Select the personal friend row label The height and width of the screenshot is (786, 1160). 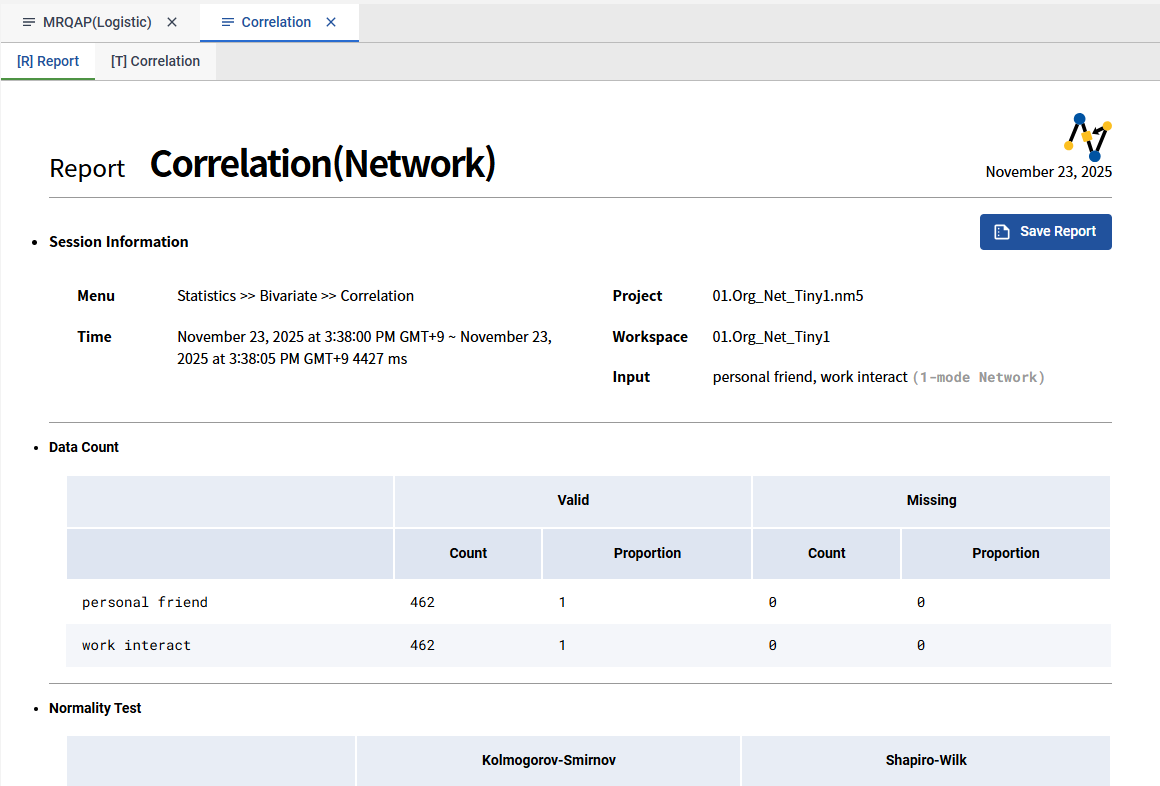point(145,602)
